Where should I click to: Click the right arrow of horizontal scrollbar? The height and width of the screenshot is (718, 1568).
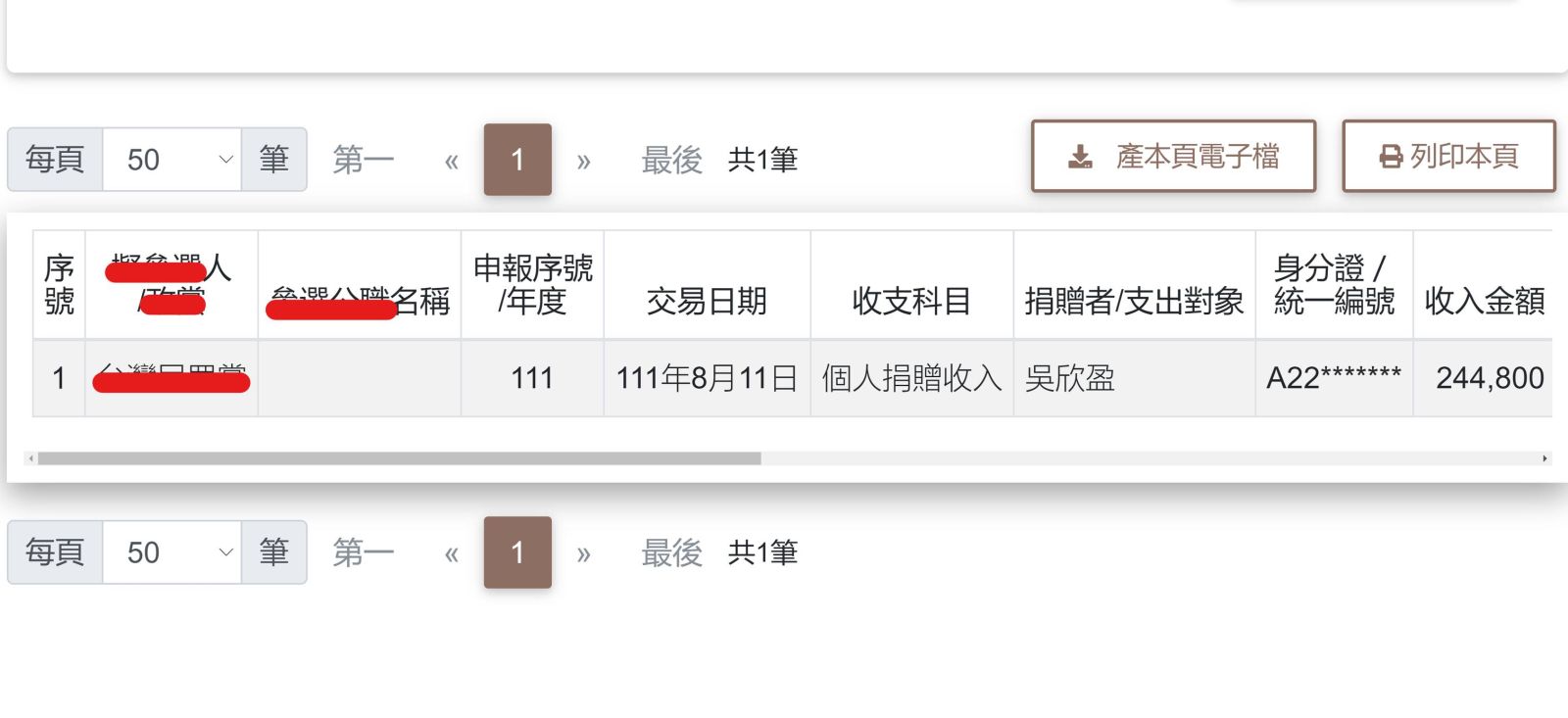pos(1545,458)
